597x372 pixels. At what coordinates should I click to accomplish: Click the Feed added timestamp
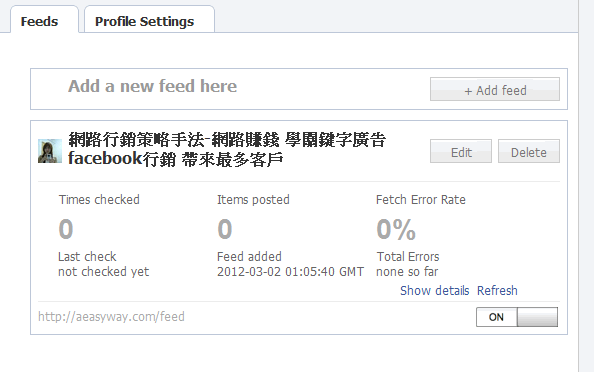[290, 271]
